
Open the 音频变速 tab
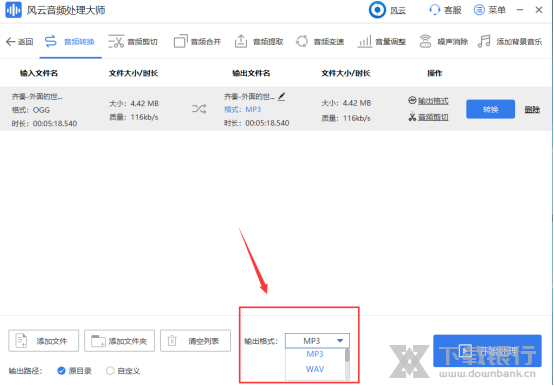click(x=320, y=42)
